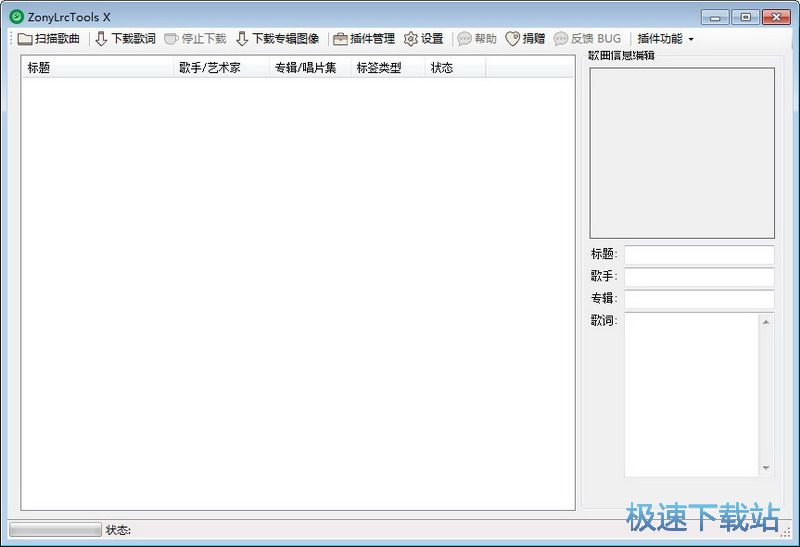Screen dimensions: 800x547
Task: Open Plugin Management (插件管理) briefcase icon
Action: pos(340,39)
